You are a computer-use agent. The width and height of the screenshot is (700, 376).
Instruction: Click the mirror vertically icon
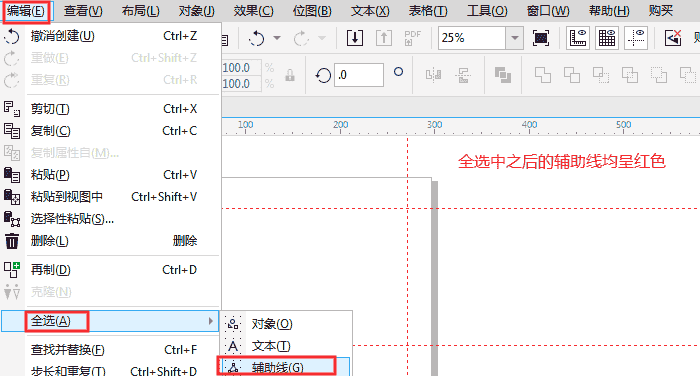pyautogui.click(x=462, y=75)
